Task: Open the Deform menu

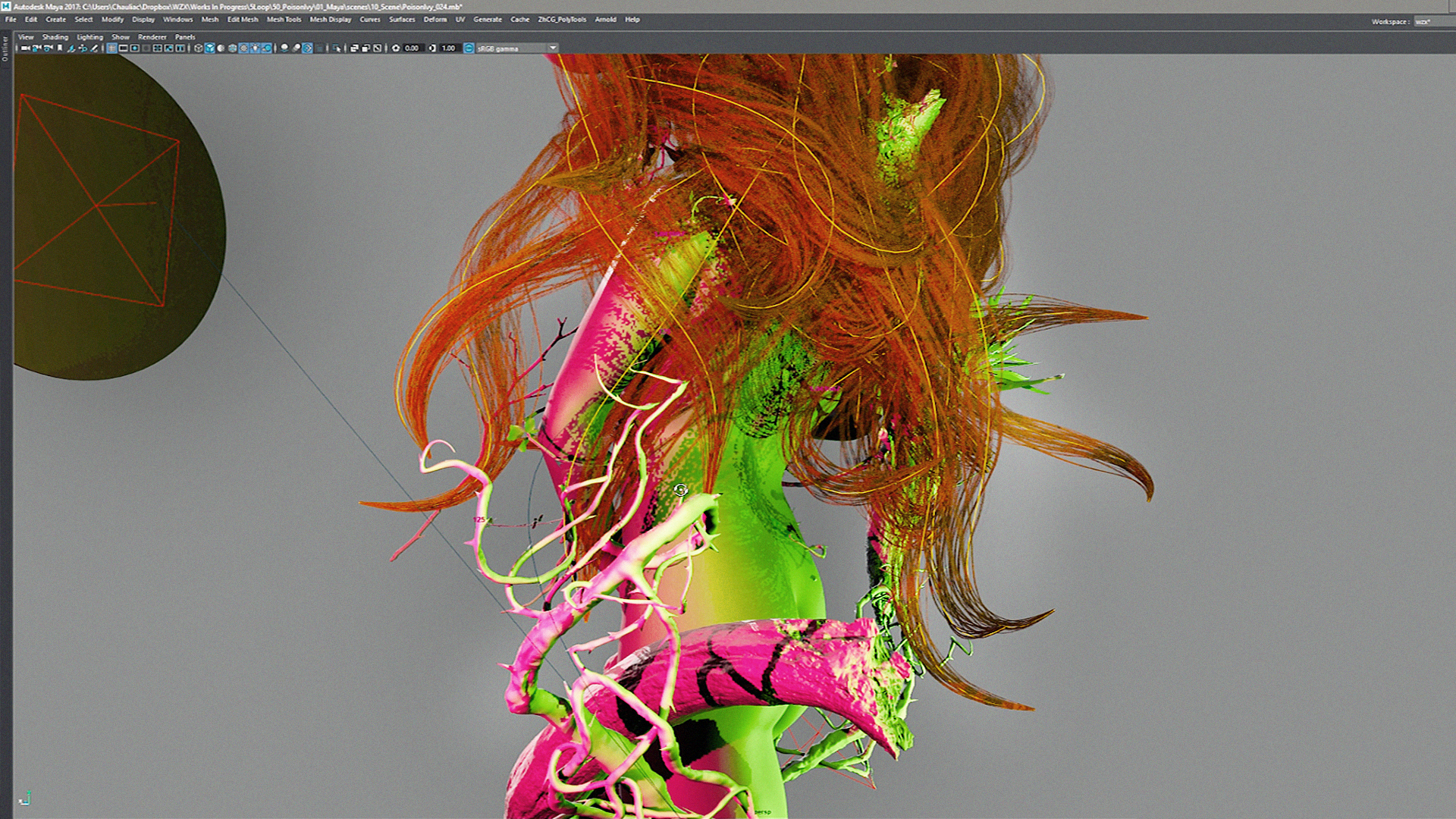Action: (x=435, y=20)
